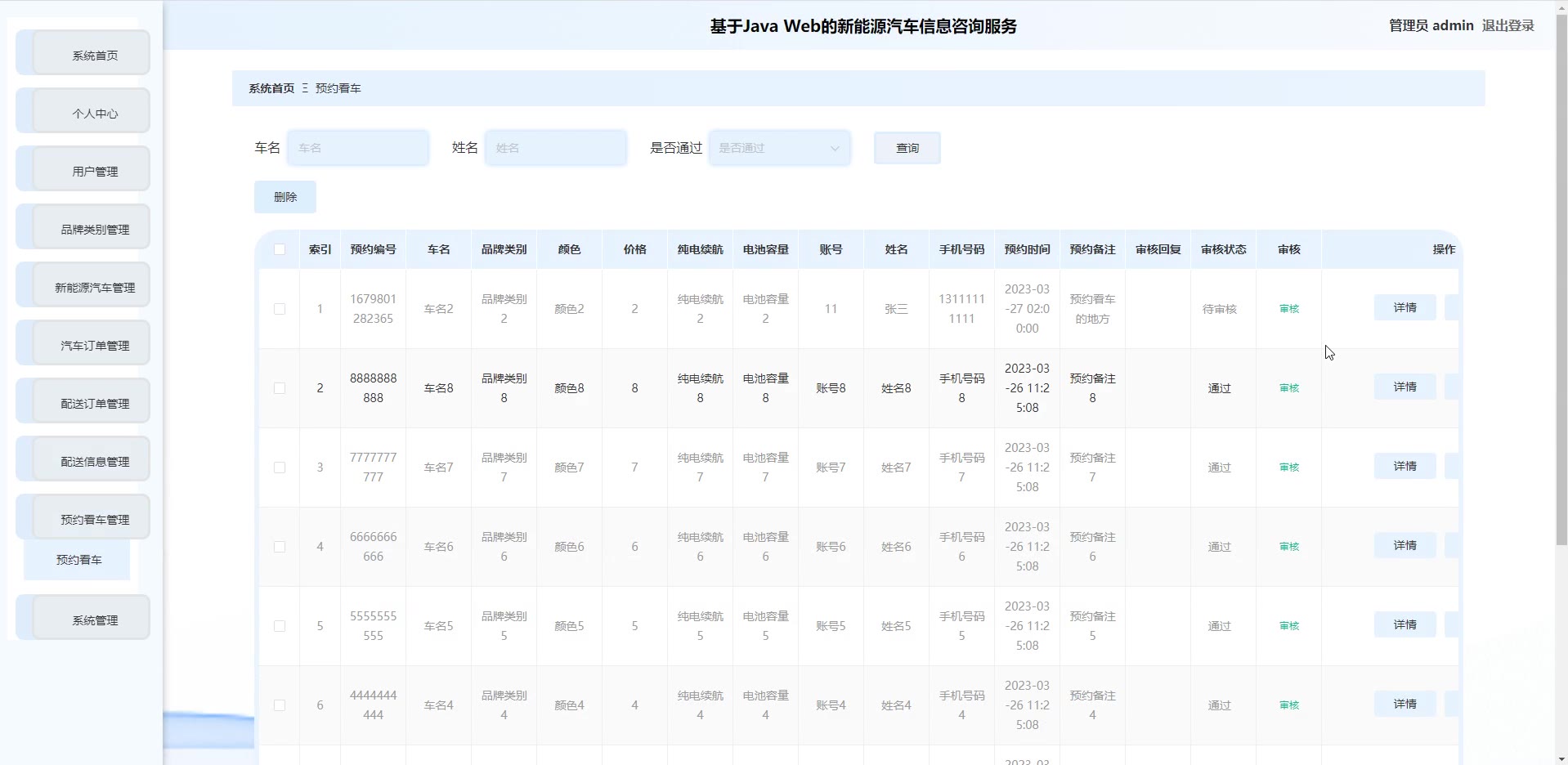Toggle the select-all checkbox in table header

(280, 249)
